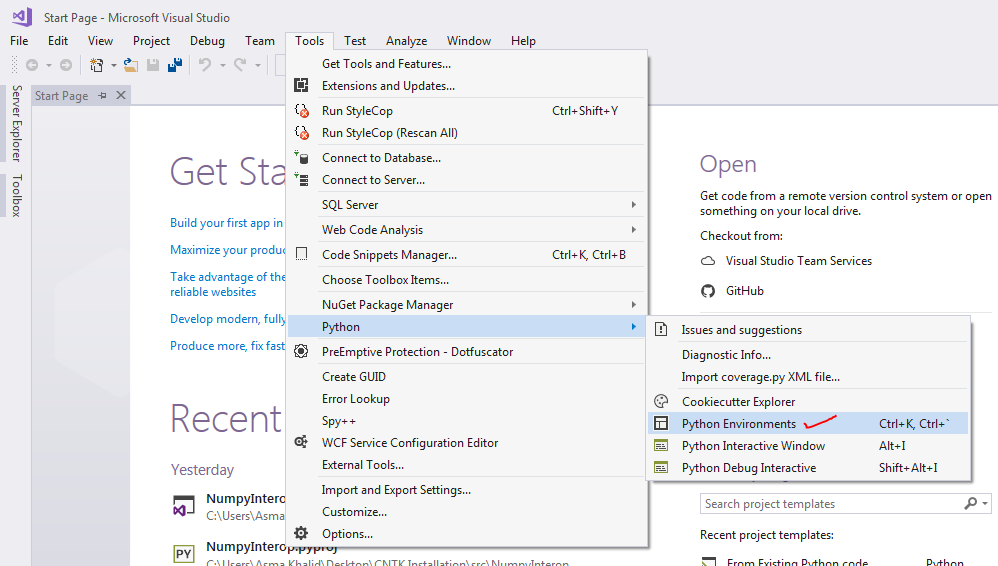Click the Cookiecutter Explorer palette icon
Image resolution: width=998 pixels, height=566 pixels.
pyautogui.click(x=661, y=402)
